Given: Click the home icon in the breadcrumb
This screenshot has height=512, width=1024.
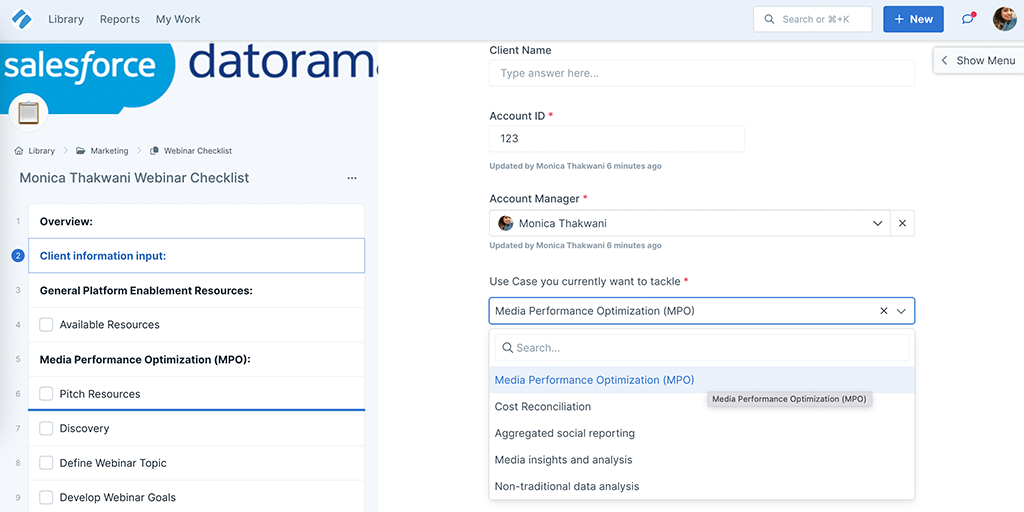Looking at the screenshot, I should [19, 151].
